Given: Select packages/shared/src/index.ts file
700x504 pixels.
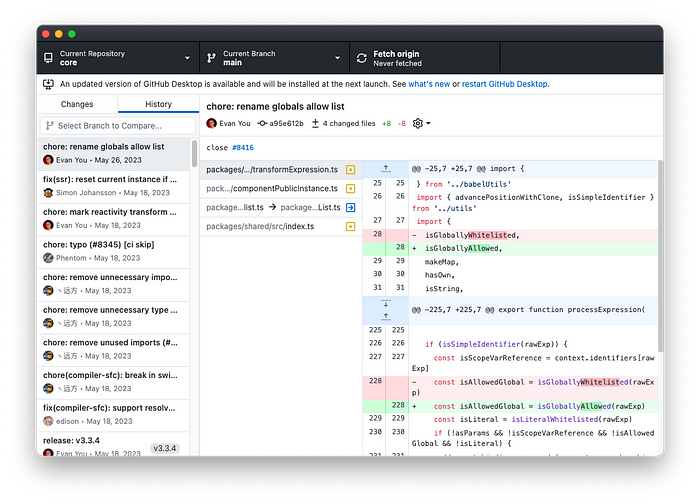Looking at the screenshot, I should pyautogui.click(x=281, y=226).
